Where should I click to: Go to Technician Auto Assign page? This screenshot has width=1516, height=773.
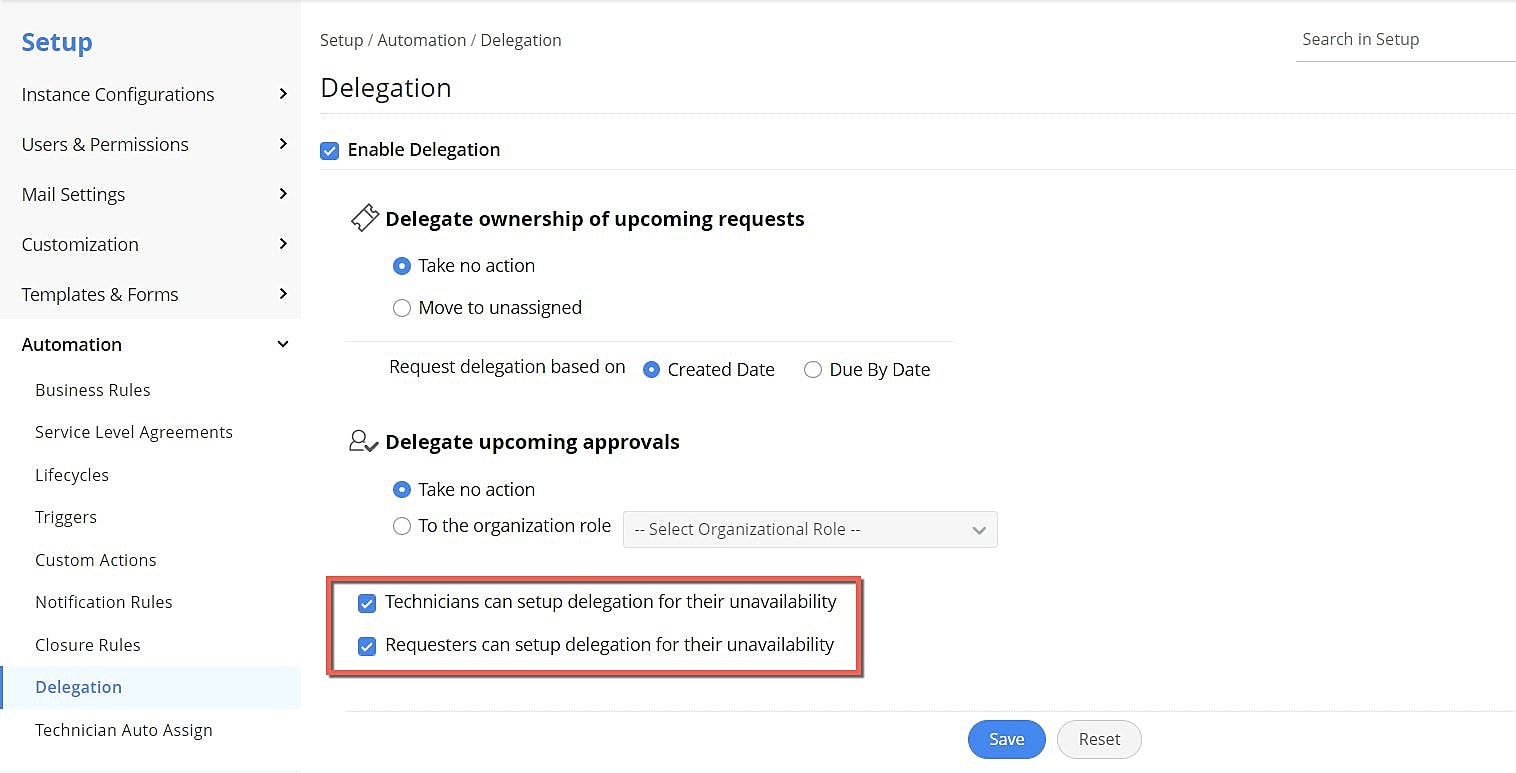124,730
